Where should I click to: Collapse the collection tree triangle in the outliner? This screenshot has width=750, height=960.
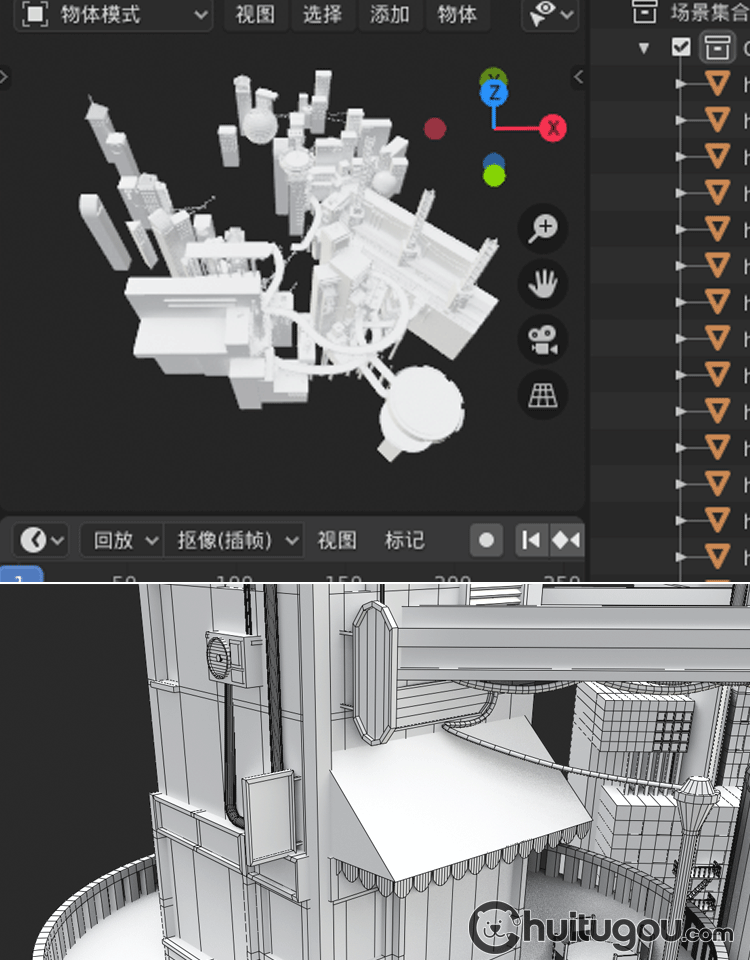(x=644, y=47)
